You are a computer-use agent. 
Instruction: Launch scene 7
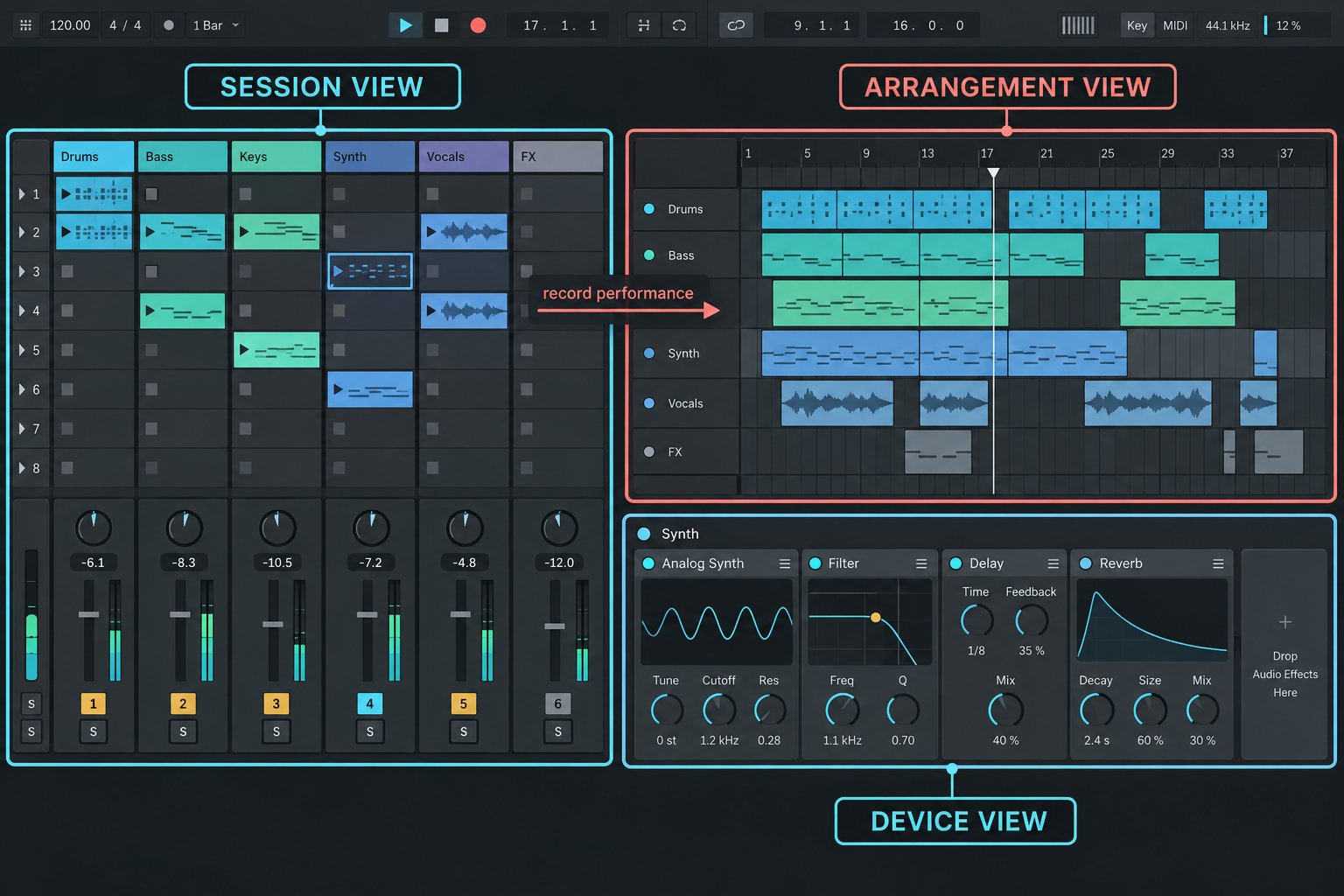click(x=22, y=429)
